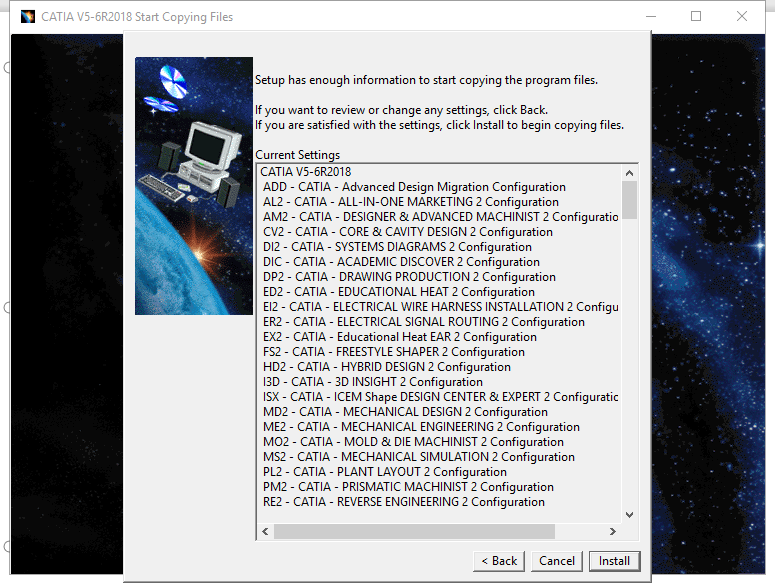Select the CATIA V5-6R2018 header line
Screen dimensions: 775x584
(306, 172)
